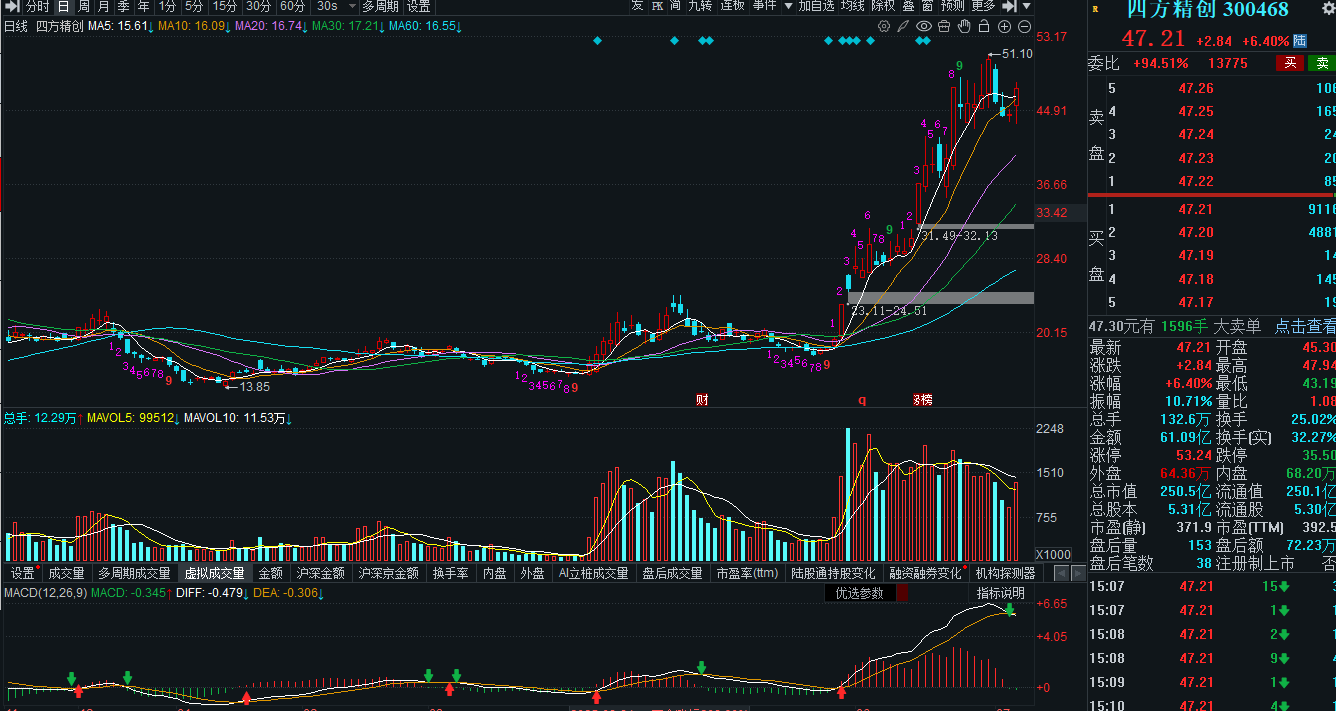Select 换手率 turnover rate tab
Viewport: 1336px width, 711px height.
click(x=450, y=573)
